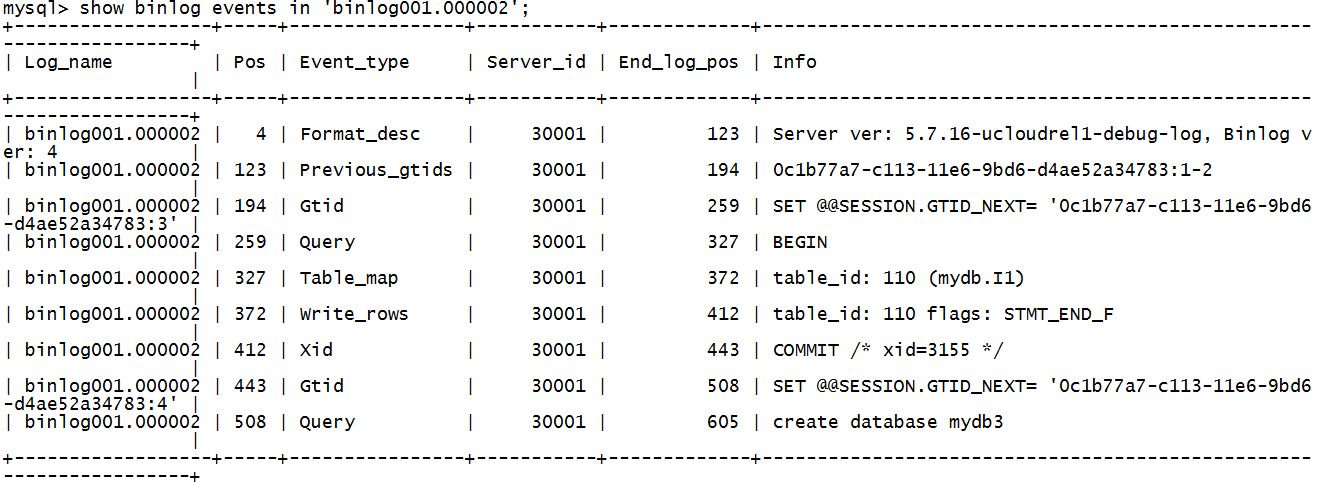
Task: Click the Pos value 443
Action: (x=250, y=386)
